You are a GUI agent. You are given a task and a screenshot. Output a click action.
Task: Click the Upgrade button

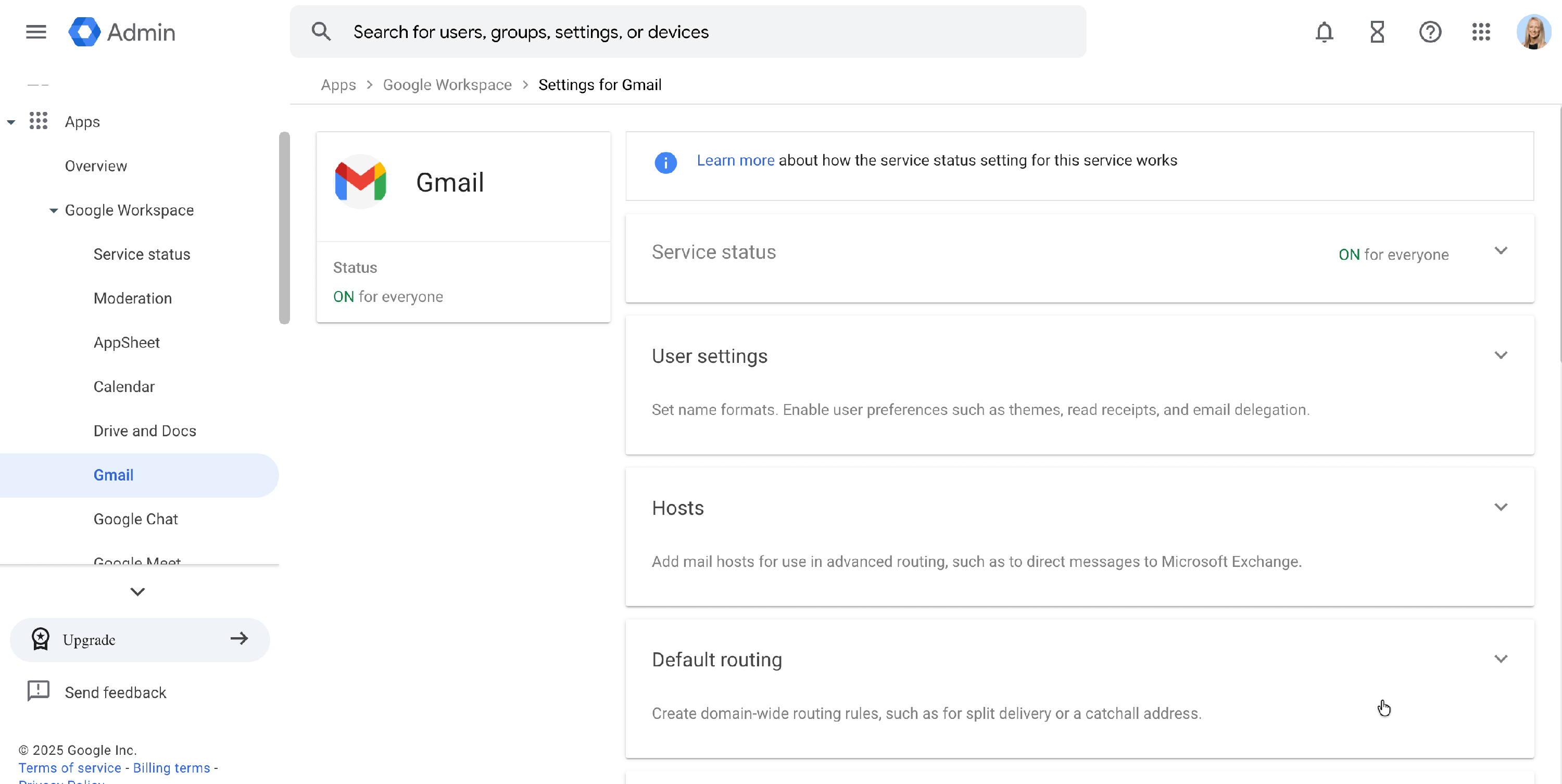[140, 639]
